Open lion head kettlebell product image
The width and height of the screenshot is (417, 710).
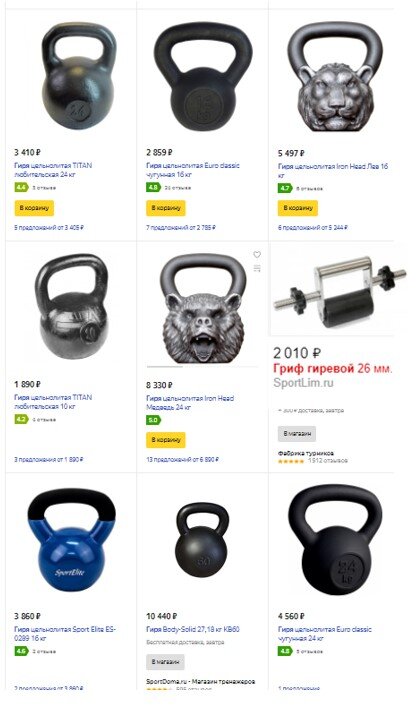point(335,77)
